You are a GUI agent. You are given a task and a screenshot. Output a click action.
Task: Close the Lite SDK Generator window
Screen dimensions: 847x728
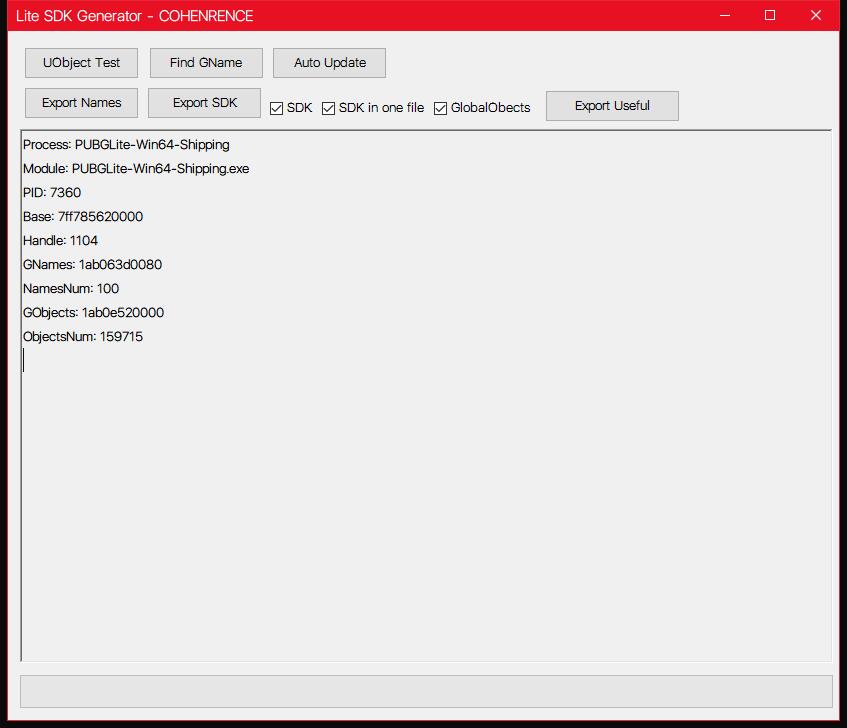tap(816, 15)
